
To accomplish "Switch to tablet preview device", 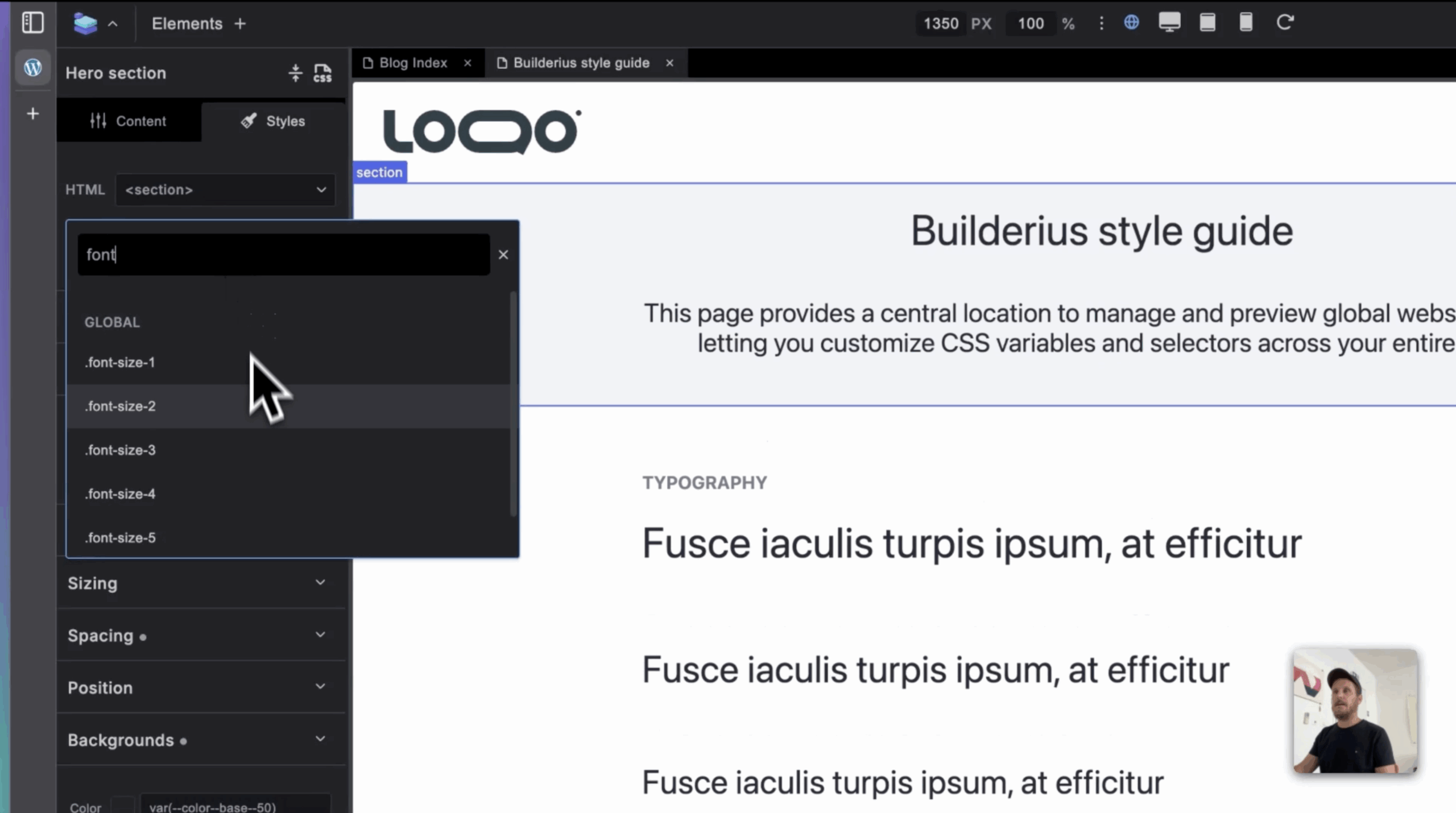I will [1207, 23].
